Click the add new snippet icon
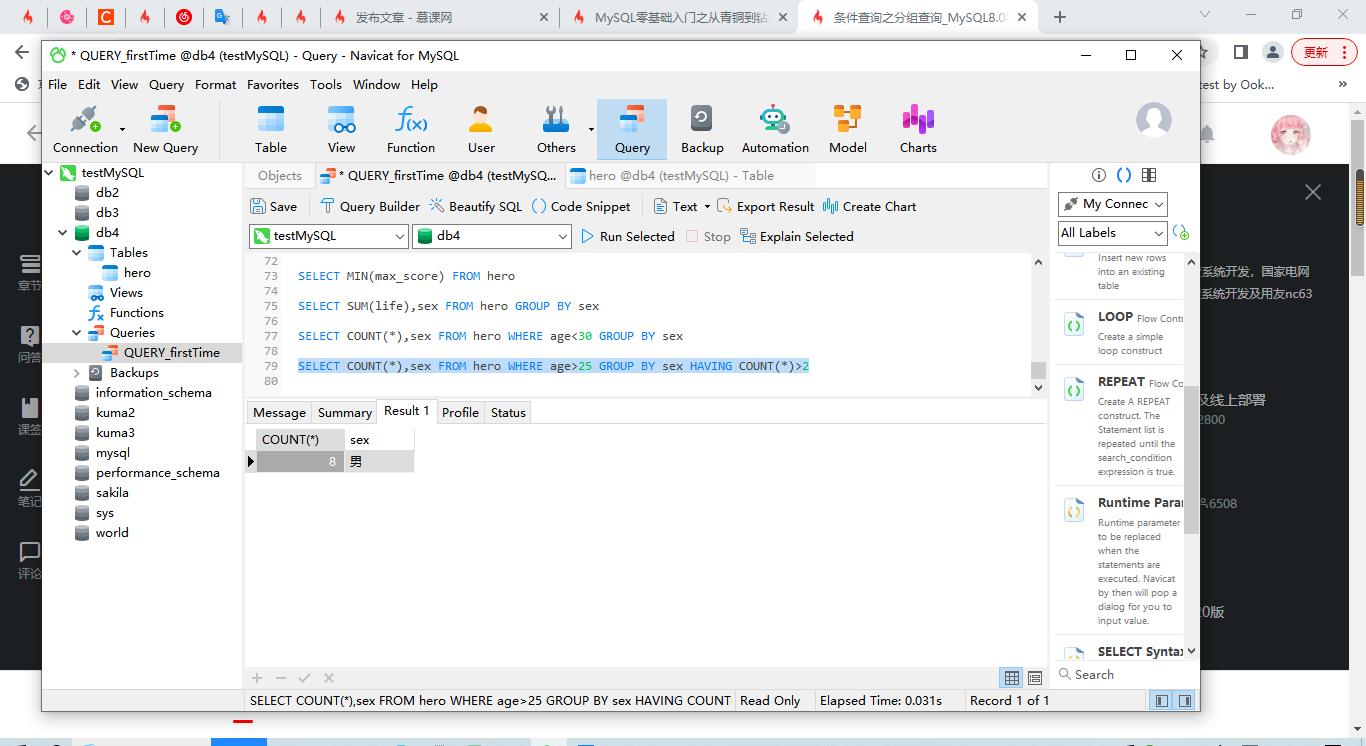Image resolution: width=1366 pixels, height=746 pixels. click(x=1181, y=233)
